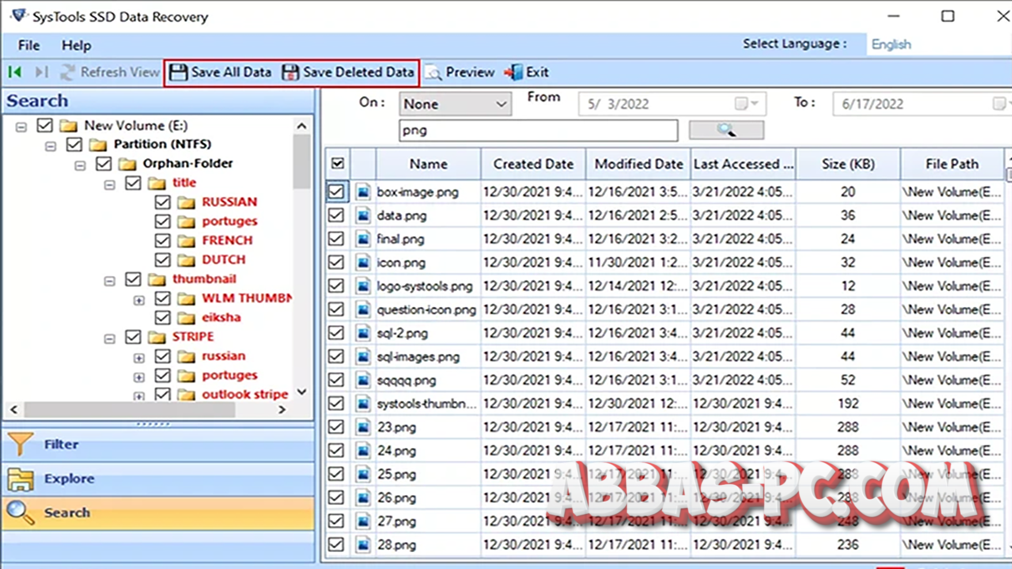The image size is (1012, 569).
Task: Uncheck the box-image.png file checkbox
Action: pyautogui.click(x=336, y=191)
